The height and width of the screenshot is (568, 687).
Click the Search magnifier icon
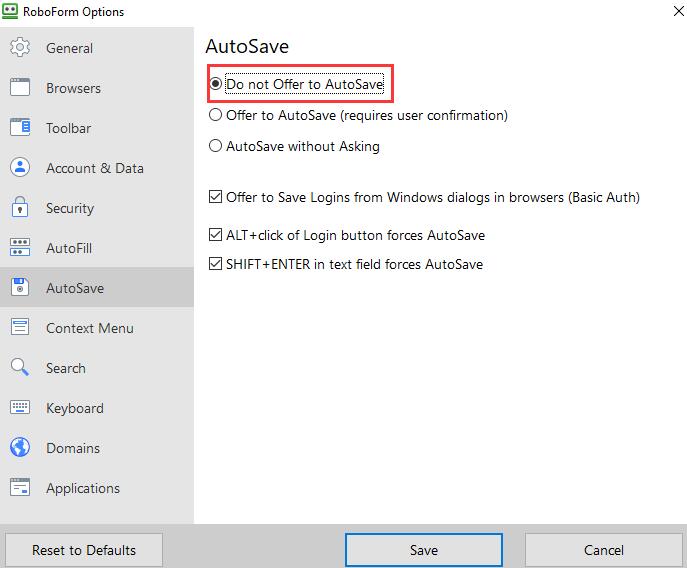point(20,368)
